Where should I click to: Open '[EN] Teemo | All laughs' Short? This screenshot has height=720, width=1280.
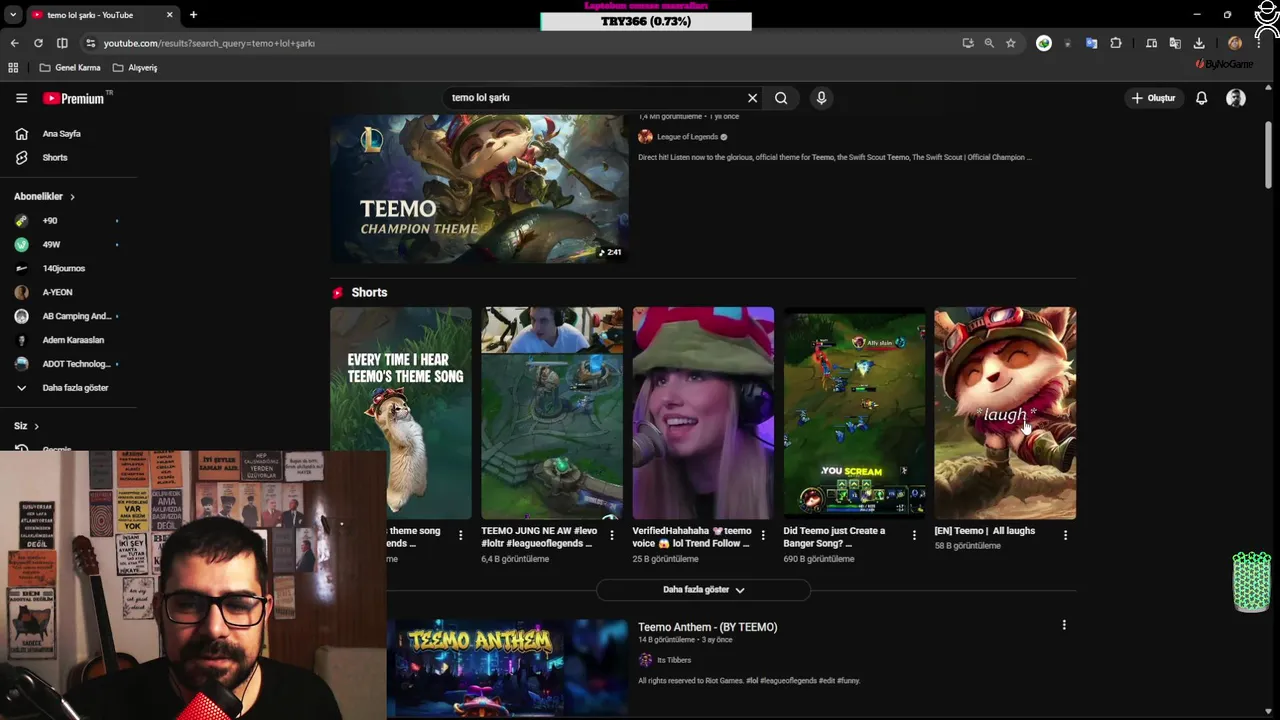click(1005, 413)
